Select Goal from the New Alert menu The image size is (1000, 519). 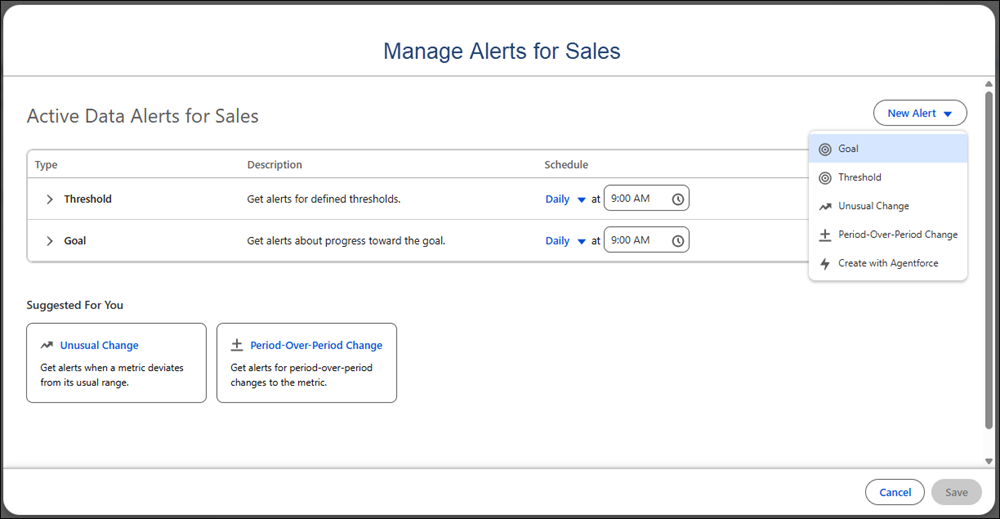(888, 149)
